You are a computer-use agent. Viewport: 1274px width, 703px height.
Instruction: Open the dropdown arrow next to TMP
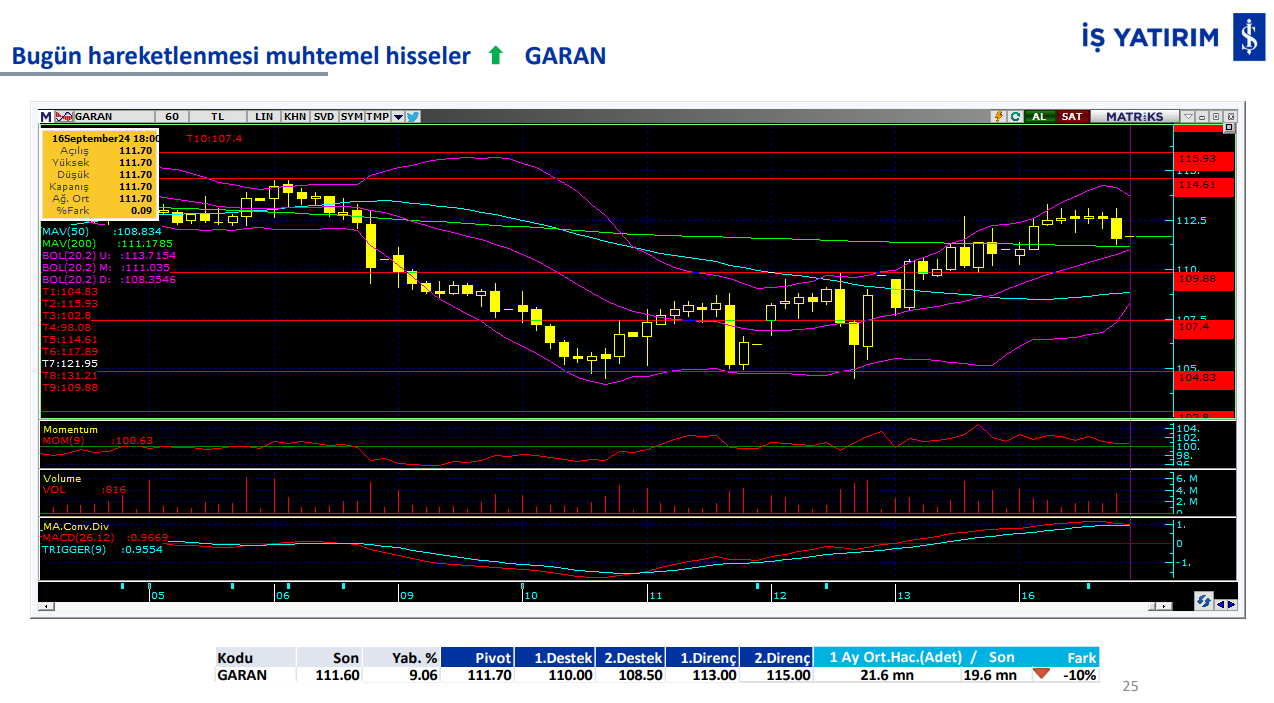coord(398,116)
